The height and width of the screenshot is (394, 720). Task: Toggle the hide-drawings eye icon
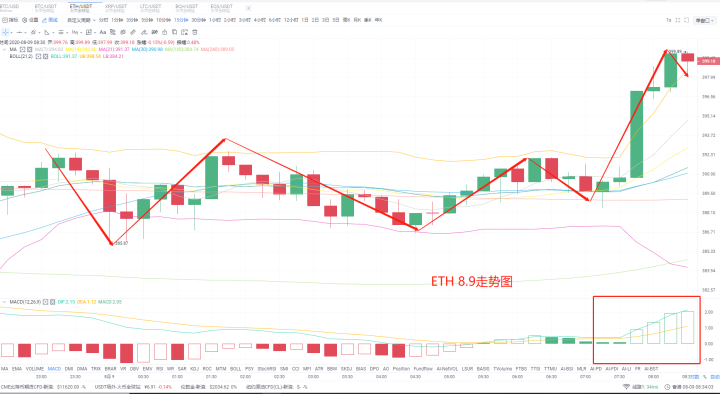pos(123,32)
